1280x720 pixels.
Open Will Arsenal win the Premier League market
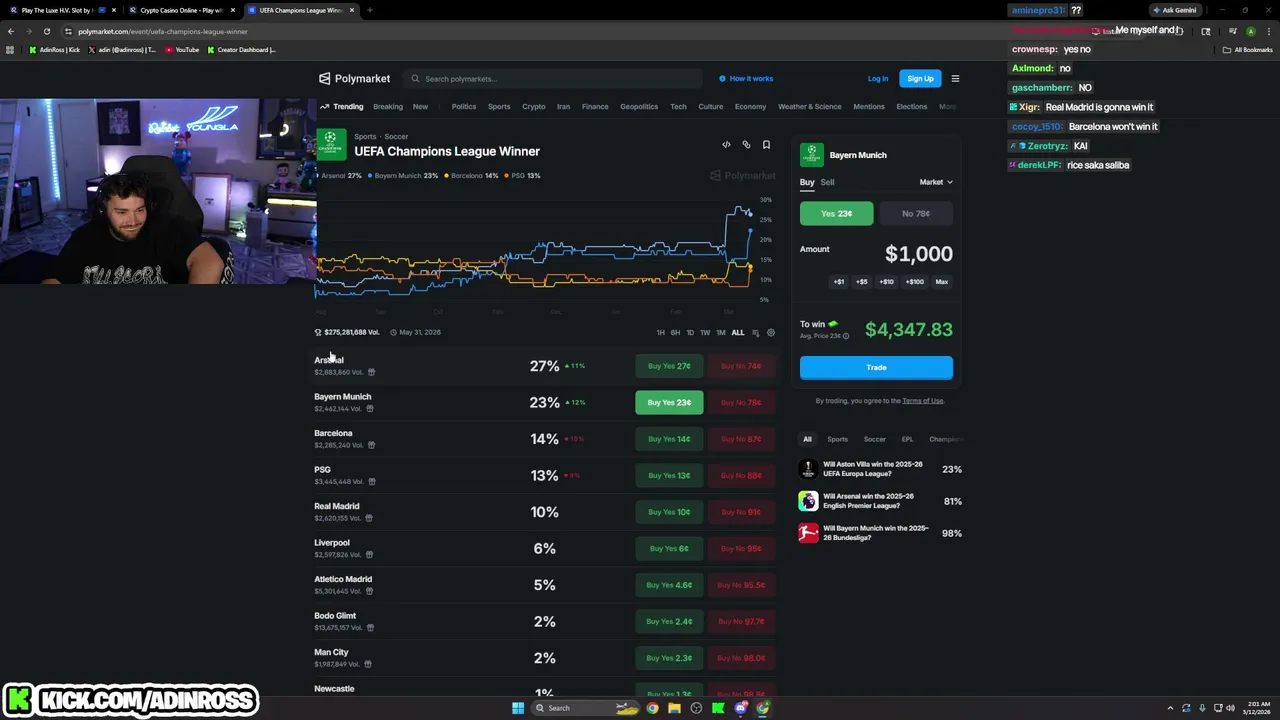coord(880,501)
